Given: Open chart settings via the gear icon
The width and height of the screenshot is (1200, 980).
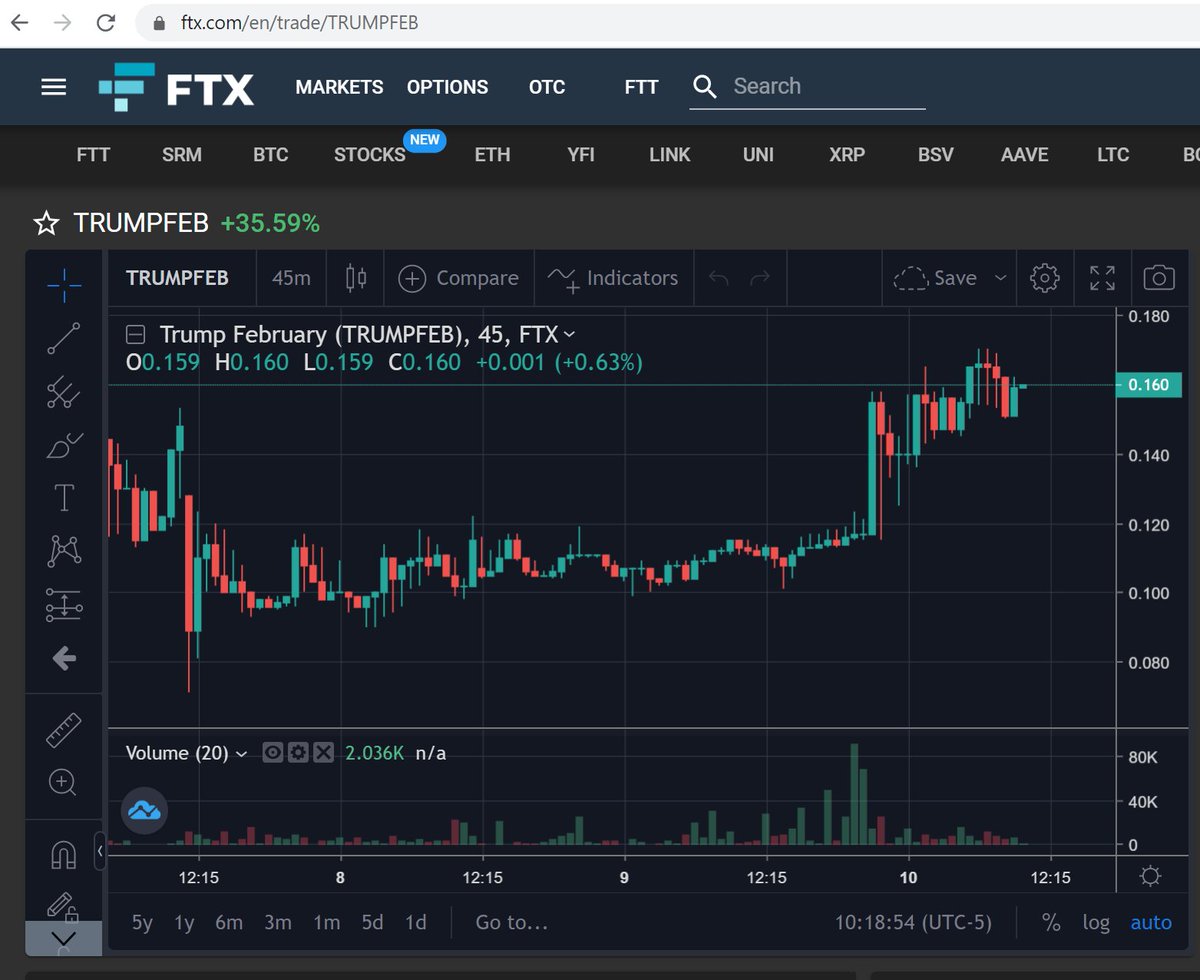Looking at the screenshot, I should [x=1044, y=278].
